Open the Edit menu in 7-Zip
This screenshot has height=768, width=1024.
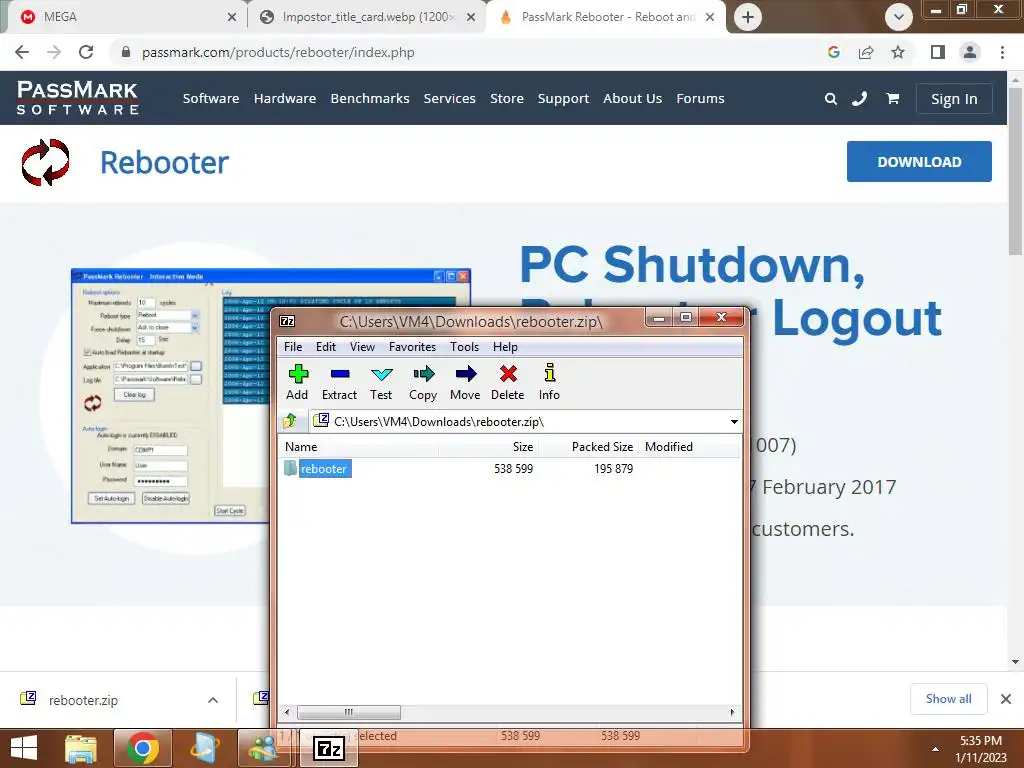tap(326, 347)
